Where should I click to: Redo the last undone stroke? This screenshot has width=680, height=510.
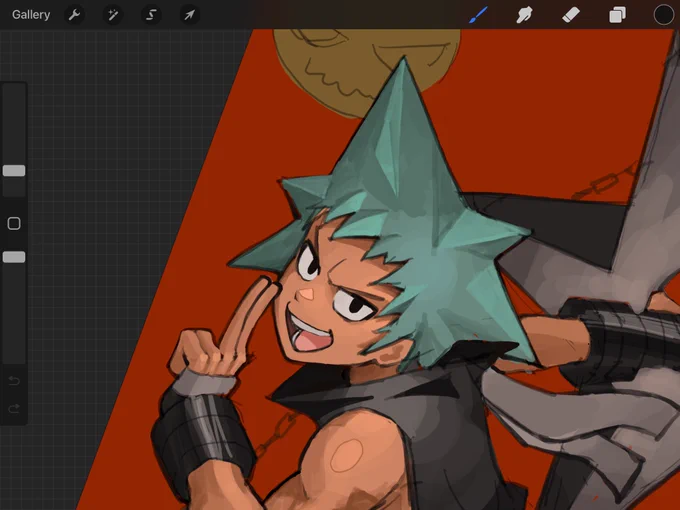14,409
